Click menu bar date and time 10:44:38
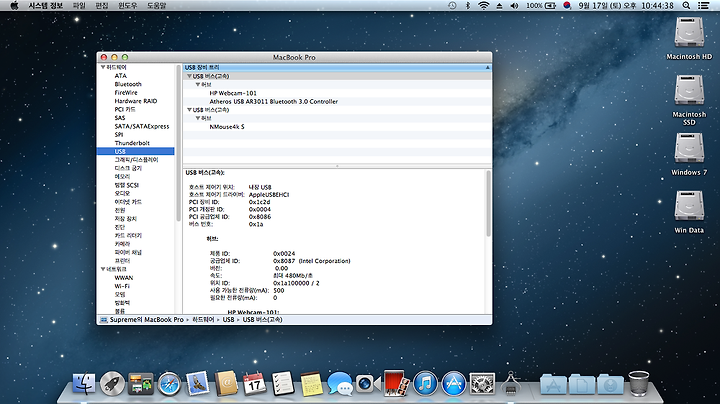Image resolution: width=720 pixels, height=404 pixels. click(626, 6)
